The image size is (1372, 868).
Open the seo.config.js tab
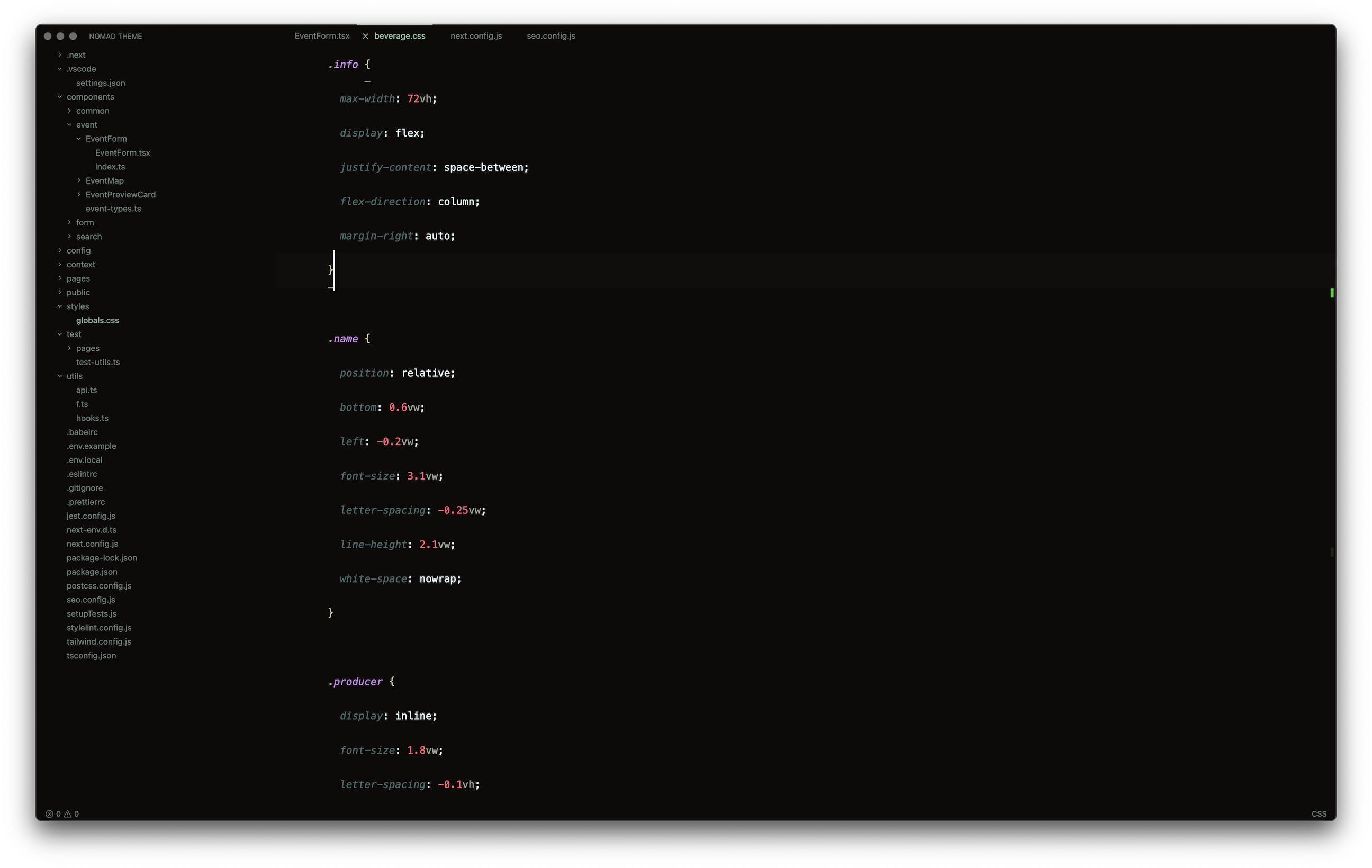[x=550, y=36]
